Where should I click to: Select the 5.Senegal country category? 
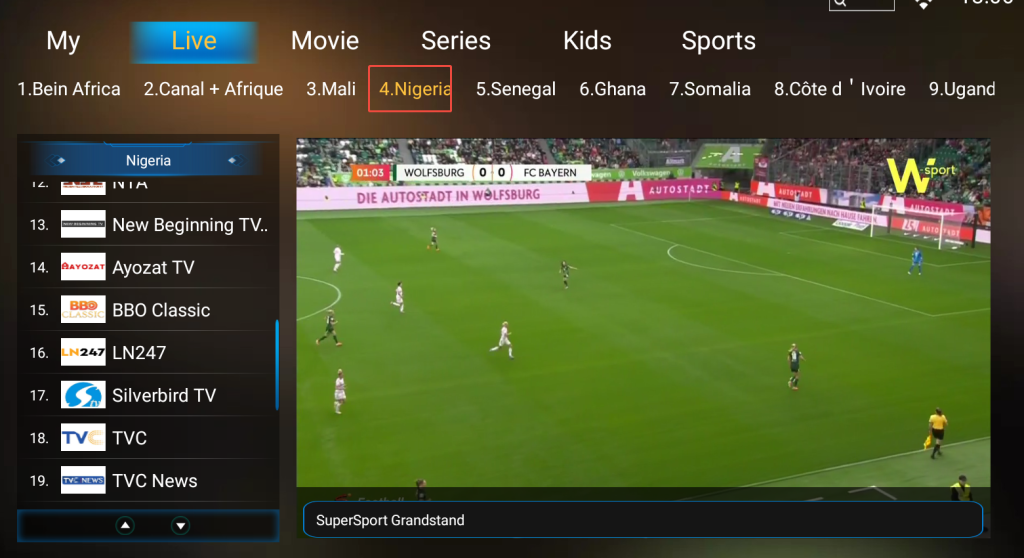point(515,89)
